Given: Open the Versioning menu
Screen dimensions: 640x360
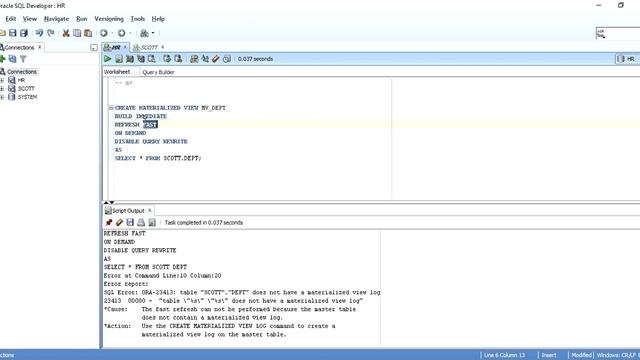Looking at the screenshot, I should pyautogui.click(x=109, y=19).
